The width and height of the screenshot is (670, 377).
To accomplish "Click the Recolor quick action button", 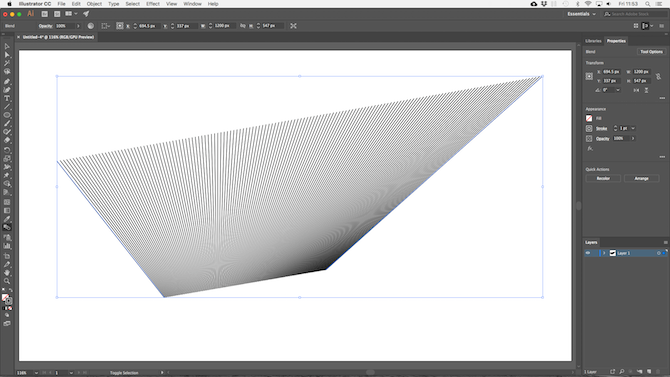I will (x=603, y=178).
